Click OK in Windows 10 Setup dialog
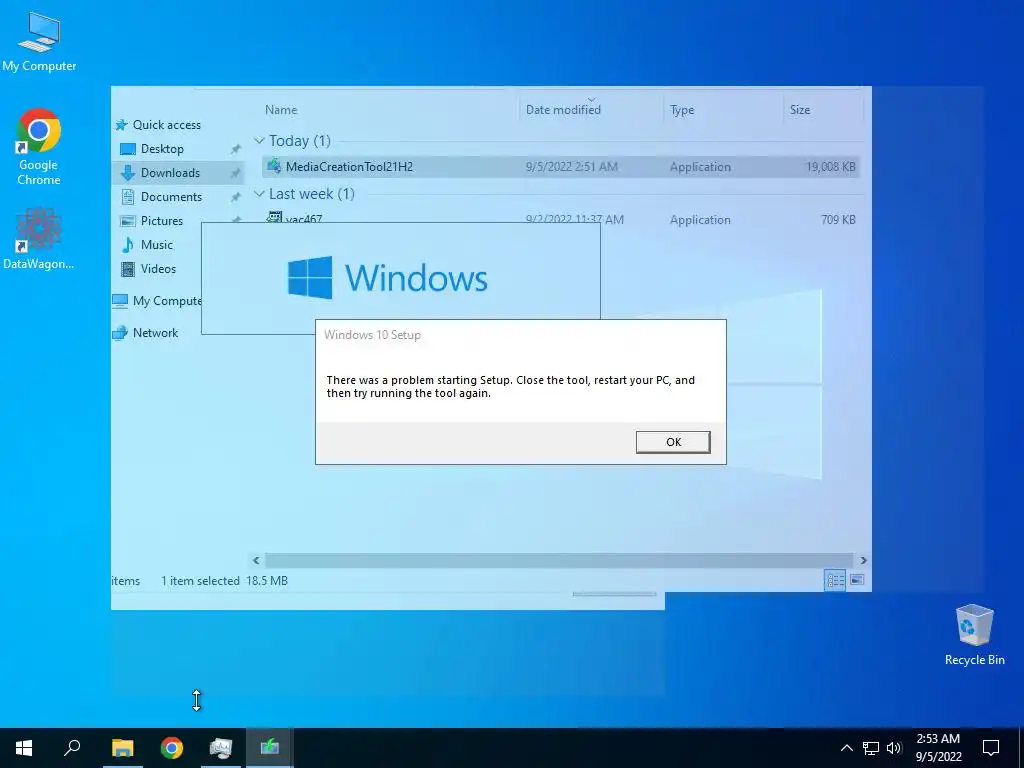The image size is (1024, 768). click(673, 442)
